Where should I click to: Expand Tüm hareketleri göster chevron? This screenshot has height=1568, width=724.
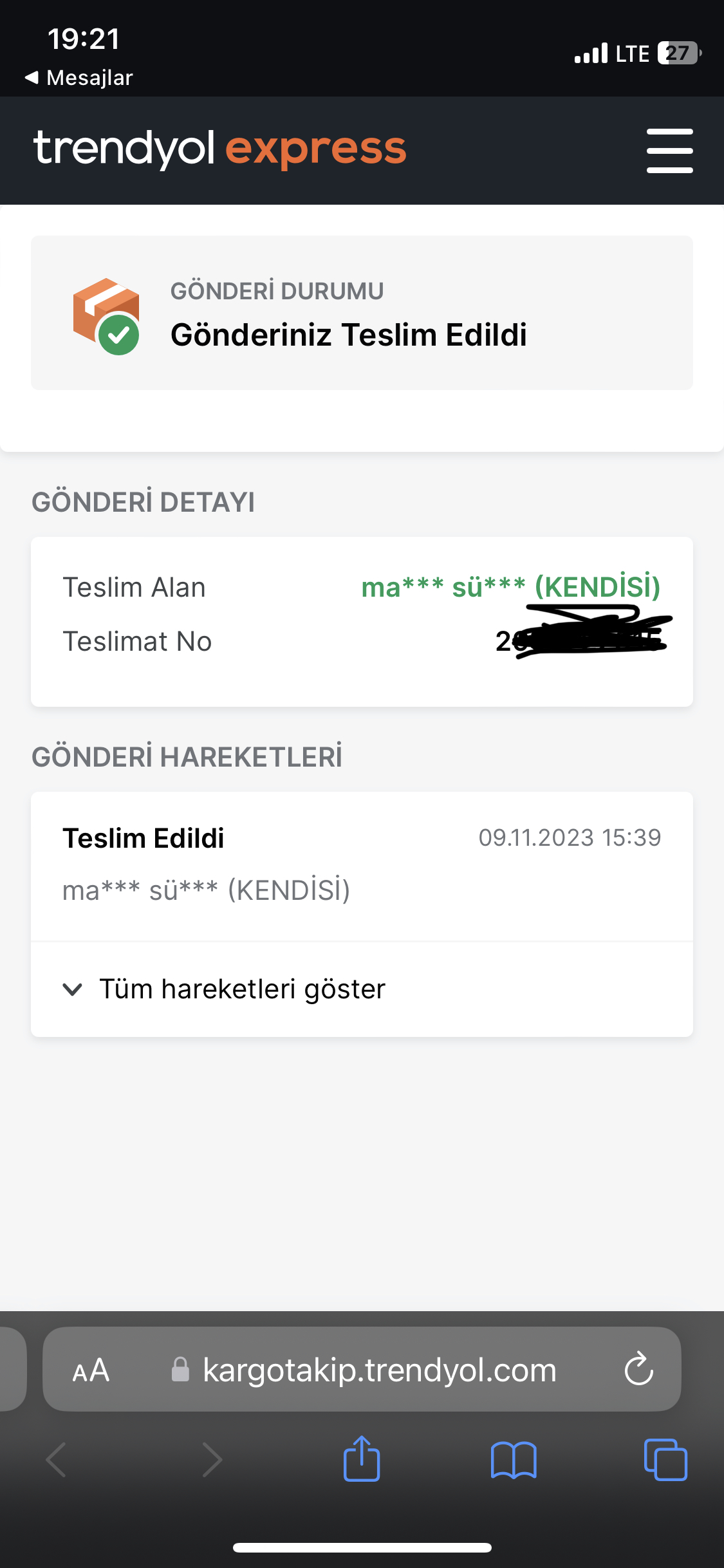[x=73, y=989]
